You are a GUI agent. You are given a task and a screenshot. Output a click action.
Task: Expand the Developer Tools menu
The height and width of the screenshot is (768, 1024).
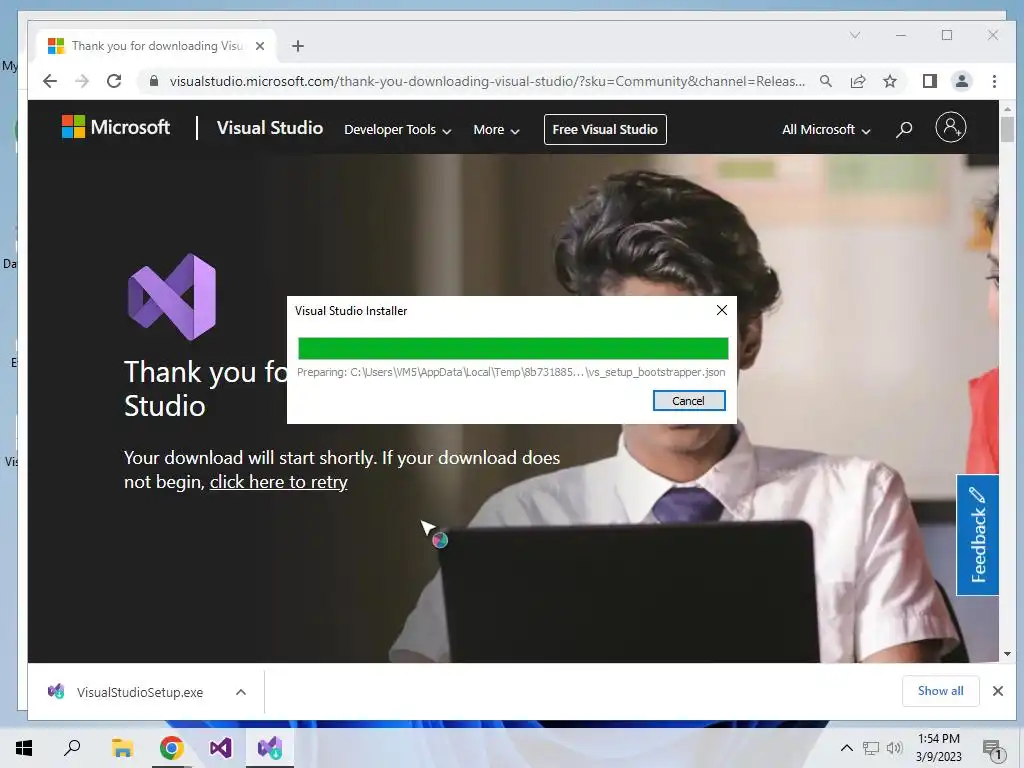click(x=398, y=129)
